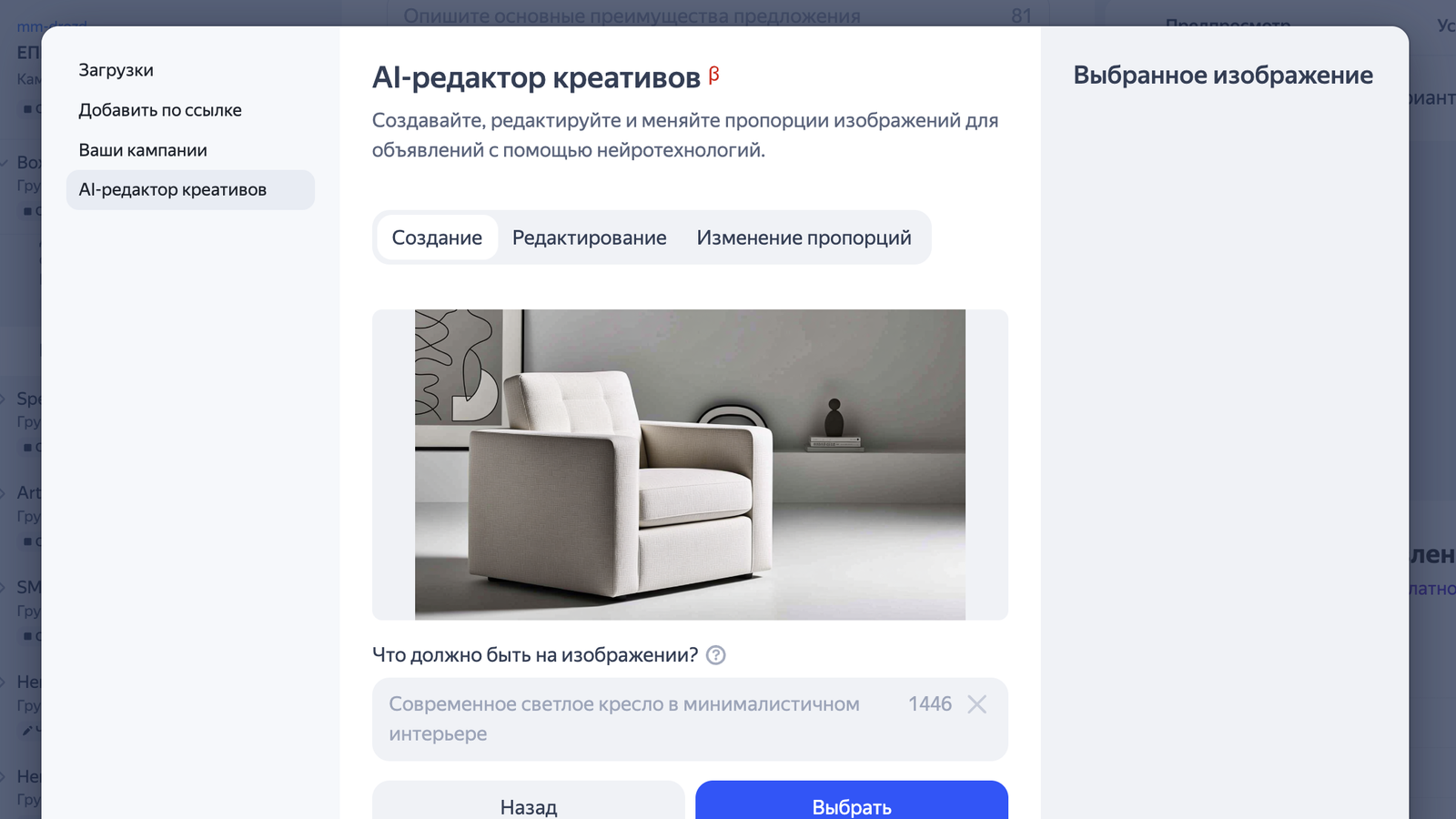
Task: Expand the SM… campaign in background list
Action: [x=4, y=587]
